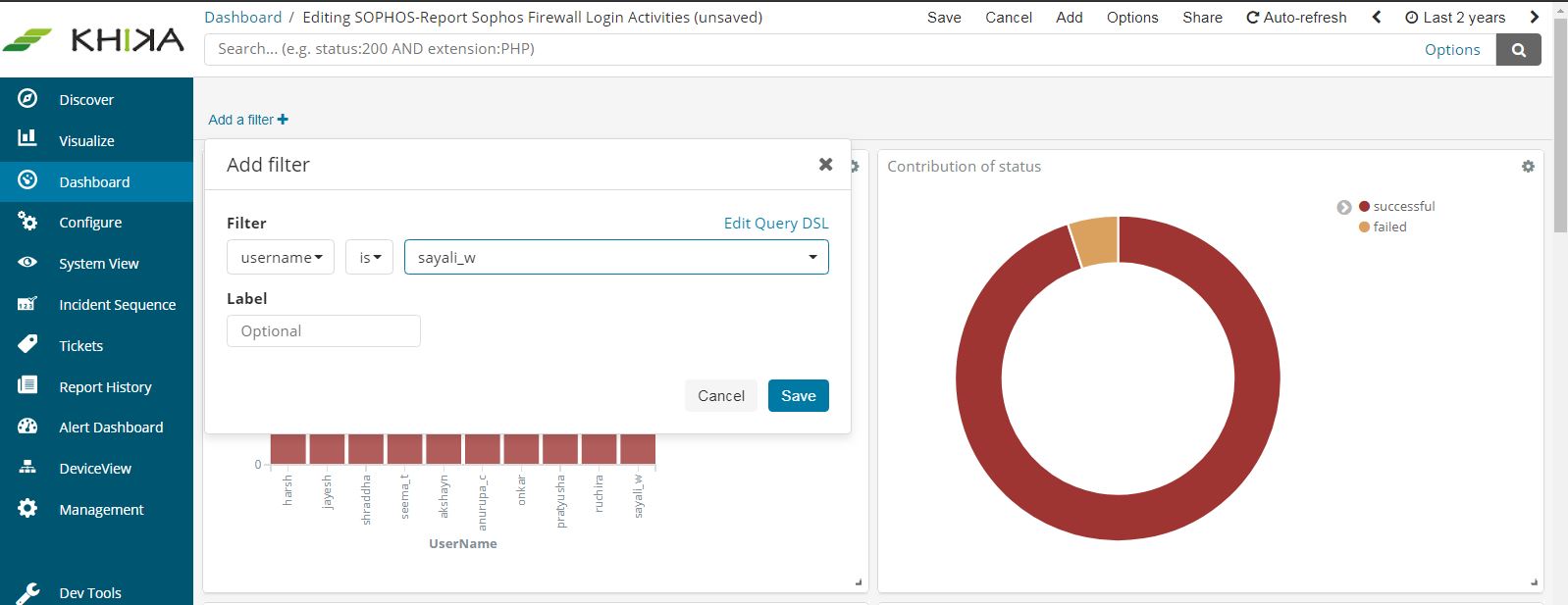Screen dimensions: 1568x605
Task: Click the 'Contribution of status' panel title
Action: pos(964,167)
